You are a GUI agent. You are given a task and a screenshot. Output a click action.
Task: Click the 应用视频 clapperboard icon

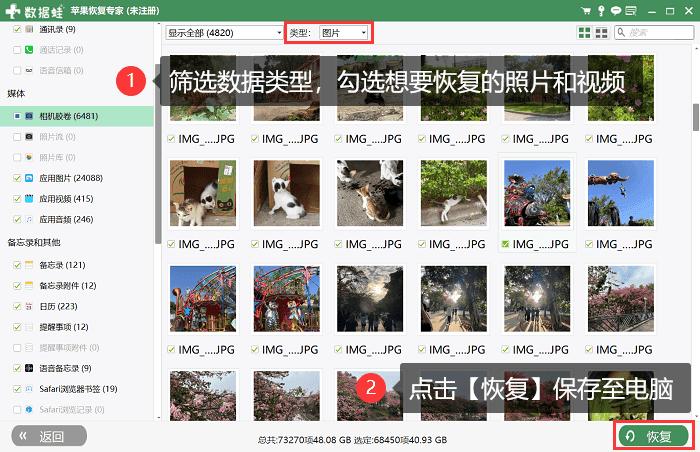(29, 198)
